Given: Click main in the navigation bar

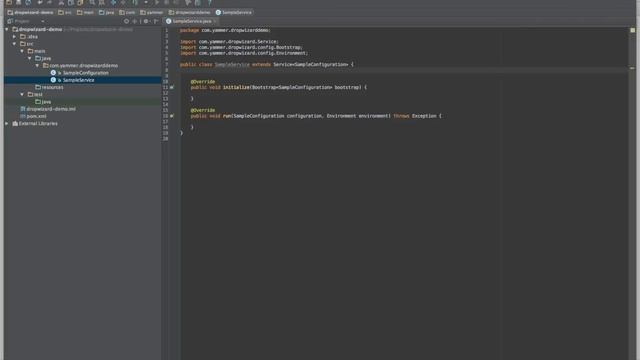Looking at the screenshot, I should pyautogui.click(x=85, y=12).
